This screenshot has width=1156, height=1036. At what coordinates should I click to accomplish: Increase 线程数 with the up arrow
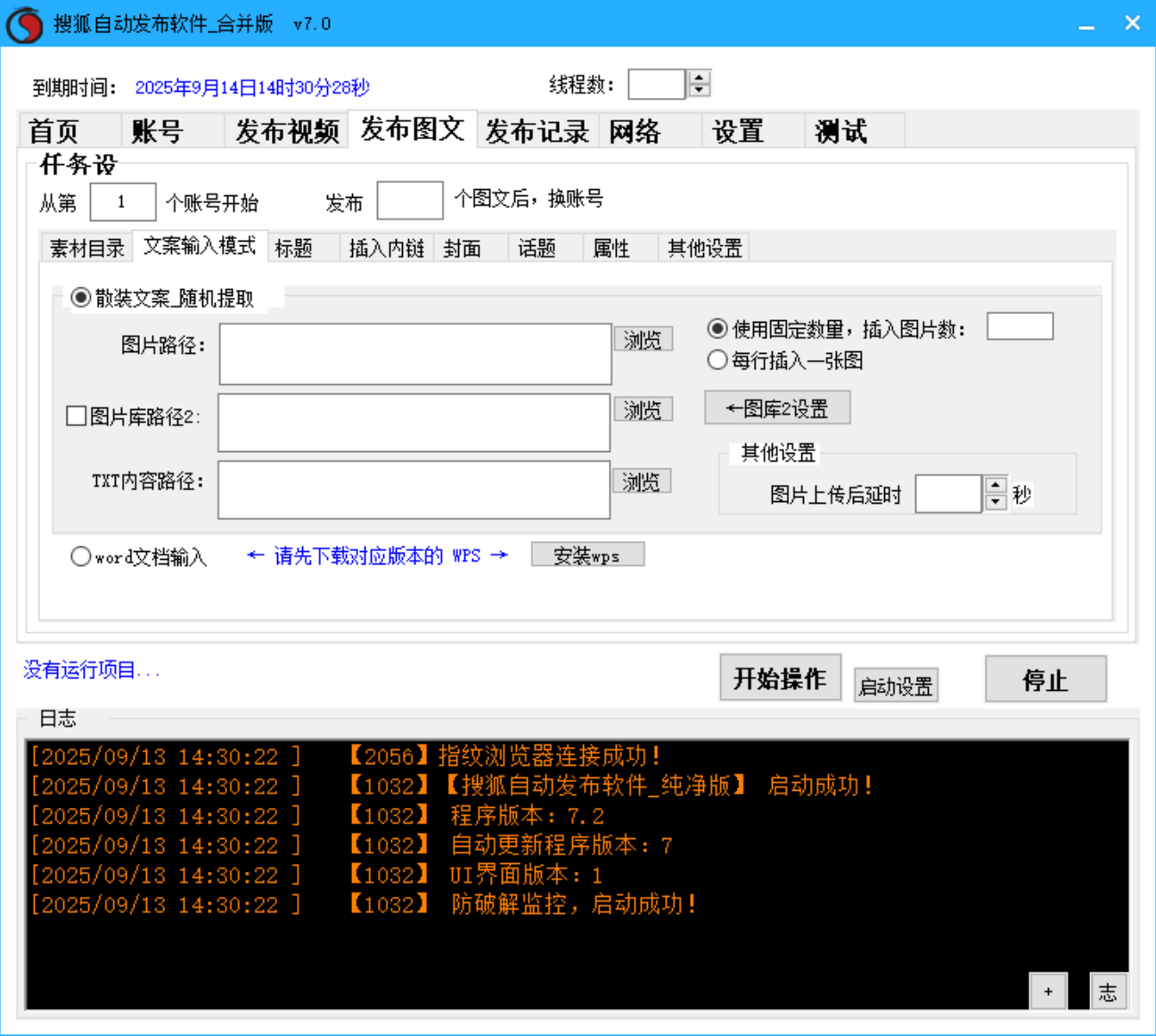click(x=699, y=78)
